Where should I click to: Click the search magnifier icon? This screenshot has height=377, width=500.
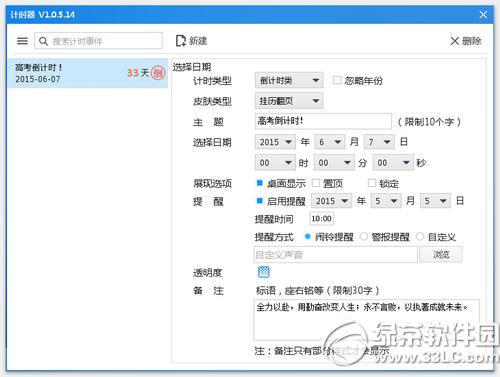(43, 41)
